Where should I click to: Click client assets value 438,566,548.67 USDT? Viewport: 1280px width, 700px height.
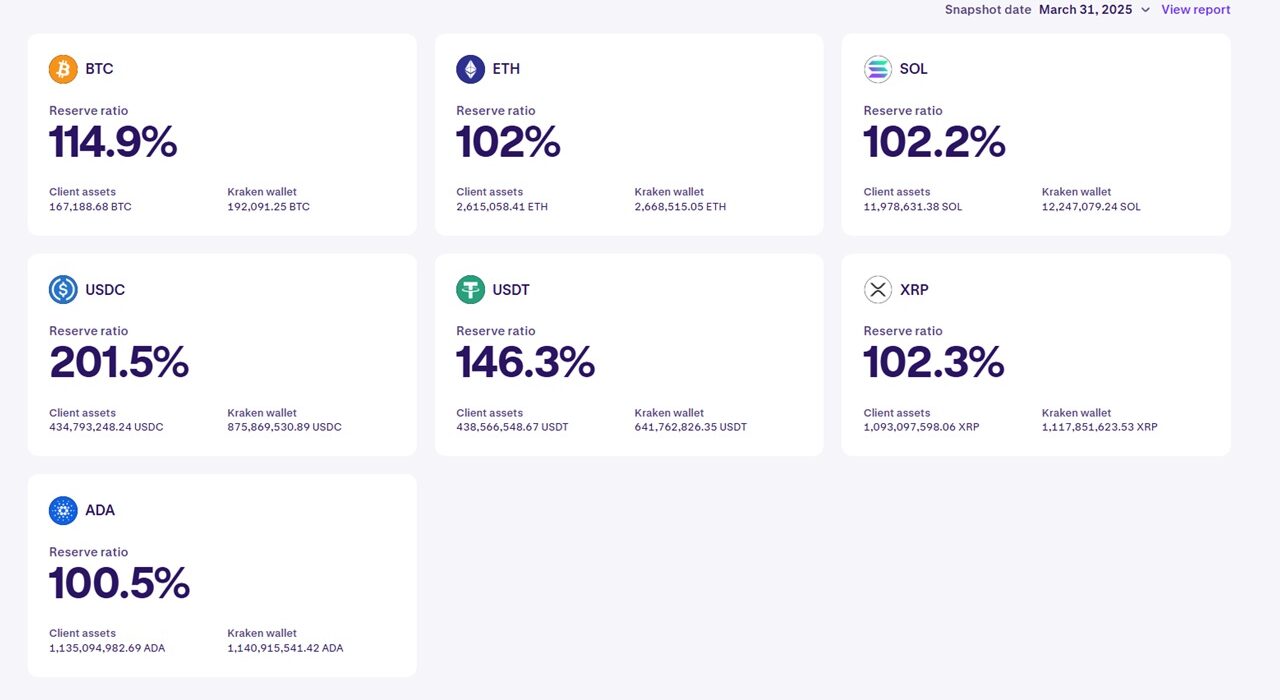(x=512, y=427)
